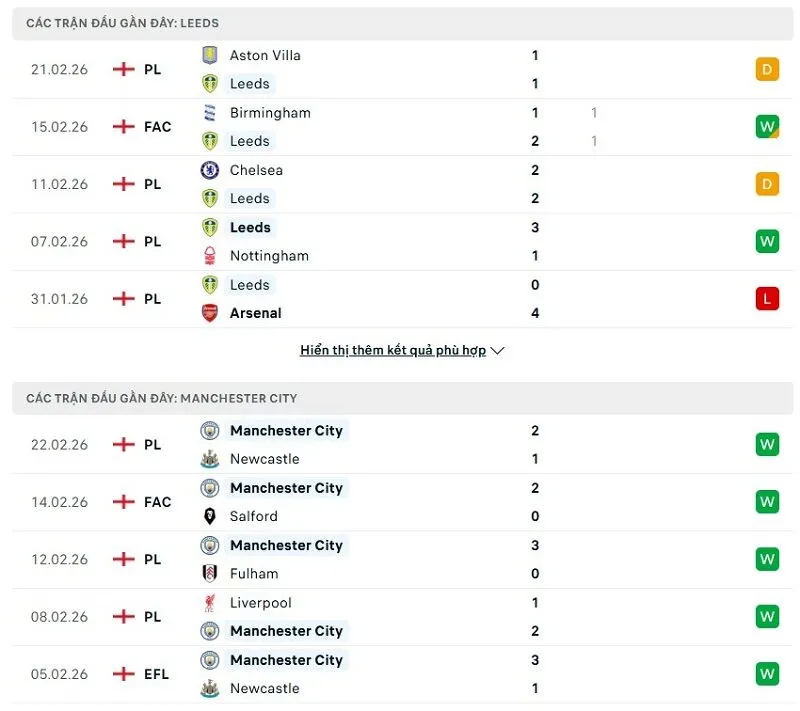Toggle the red L badge on the Arsenal match
Image resolution: width=800 pixels, height=711 pixels.
tap(767, 298)
